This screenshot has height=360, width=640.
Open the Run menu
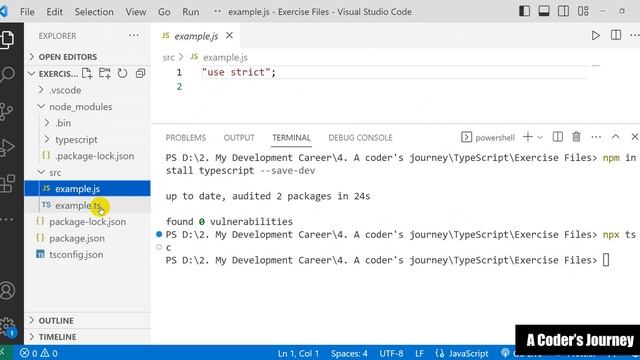click(191, 11)
